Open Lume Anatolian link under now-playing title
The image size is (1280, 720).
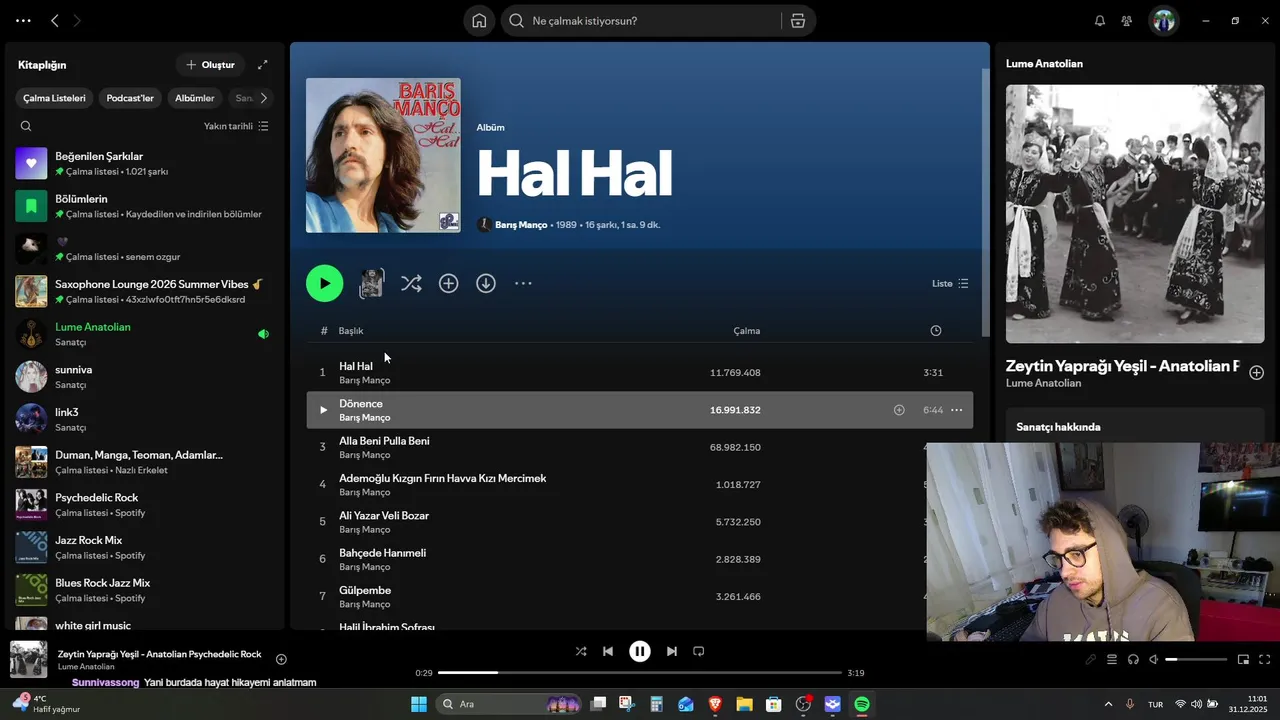point(1043,383)
